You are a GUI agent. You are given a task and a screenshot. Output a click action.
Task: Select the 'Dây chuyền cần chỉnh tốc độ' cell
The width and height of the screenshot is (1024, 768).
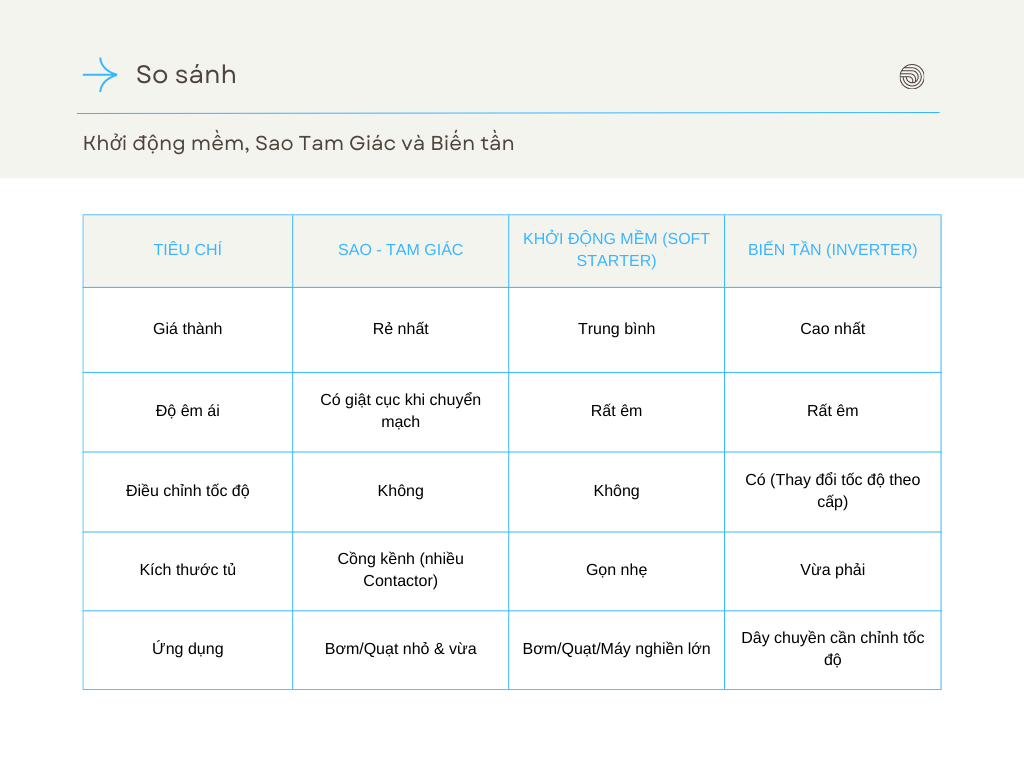point(832,649)
